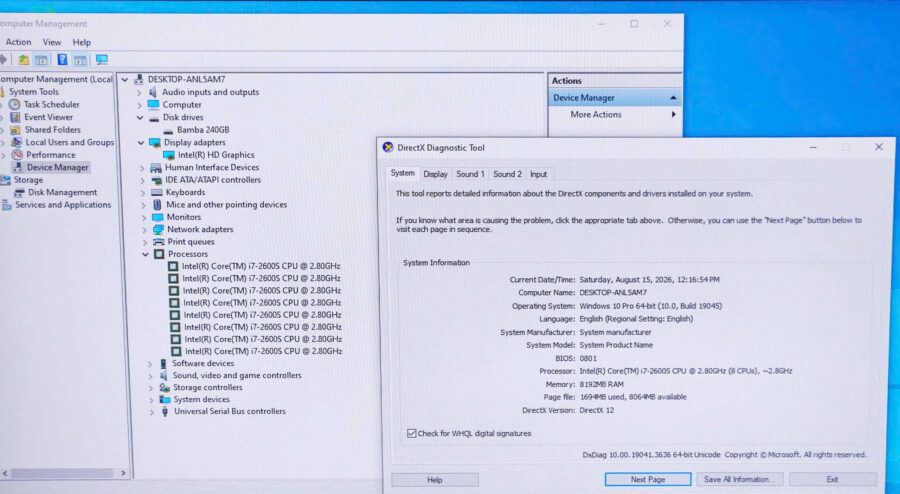Switch to the Display tab in DirectX tool
The image size is (900, 494).
(435, 174)
